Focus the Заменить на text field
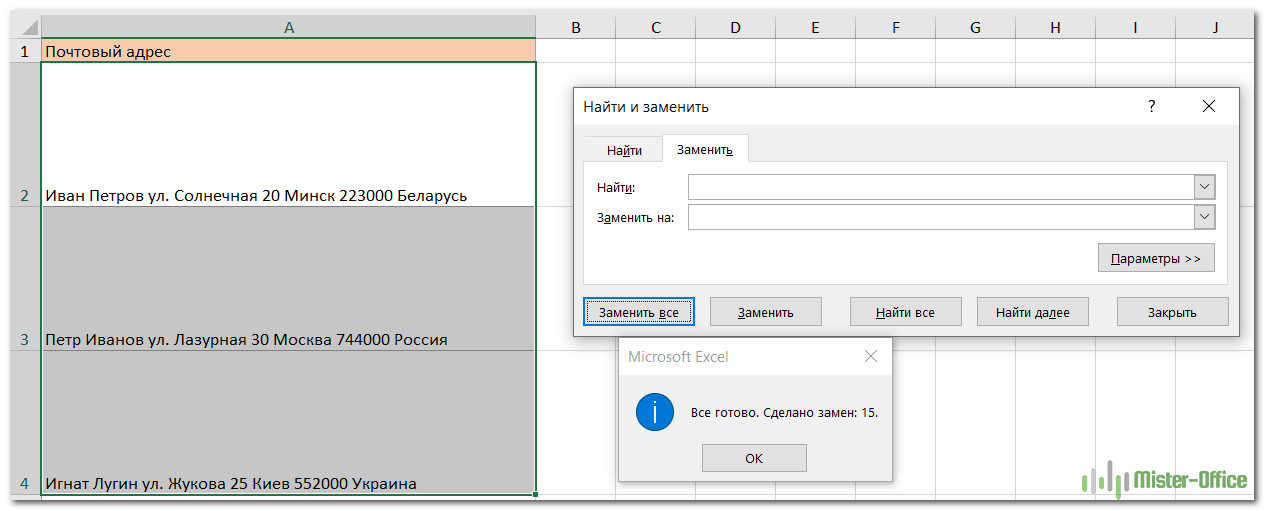Image resolution: width=1265 pixels, height=511 pixels. [x=940, y=217]
